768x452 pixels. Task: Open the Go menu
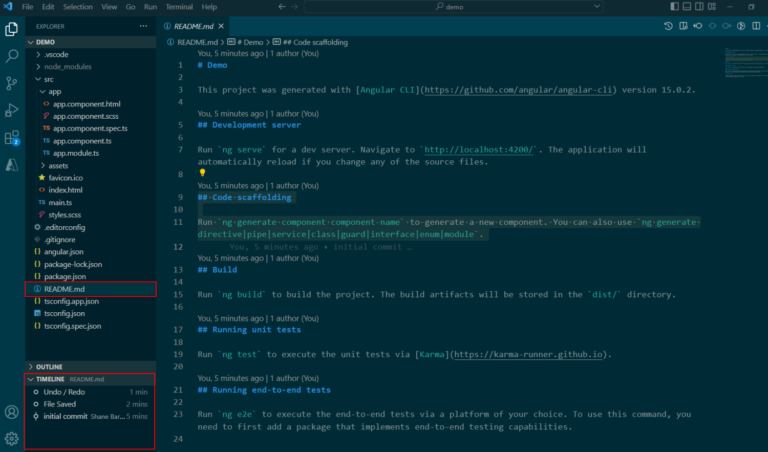pos(130,7)
